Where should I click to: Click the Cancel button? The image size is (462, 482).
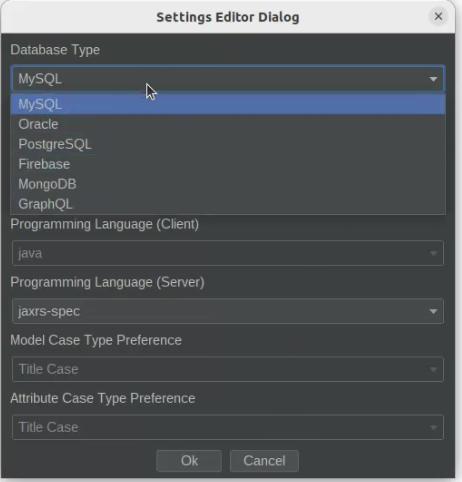tap(264, 461)
